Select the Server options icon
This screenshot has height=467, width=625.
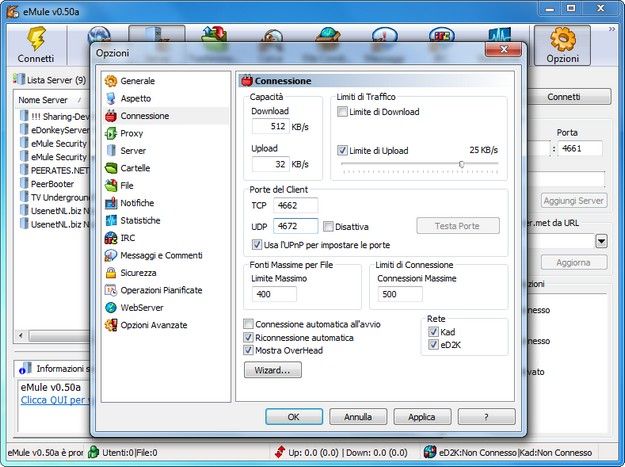(x=111, y=151)
